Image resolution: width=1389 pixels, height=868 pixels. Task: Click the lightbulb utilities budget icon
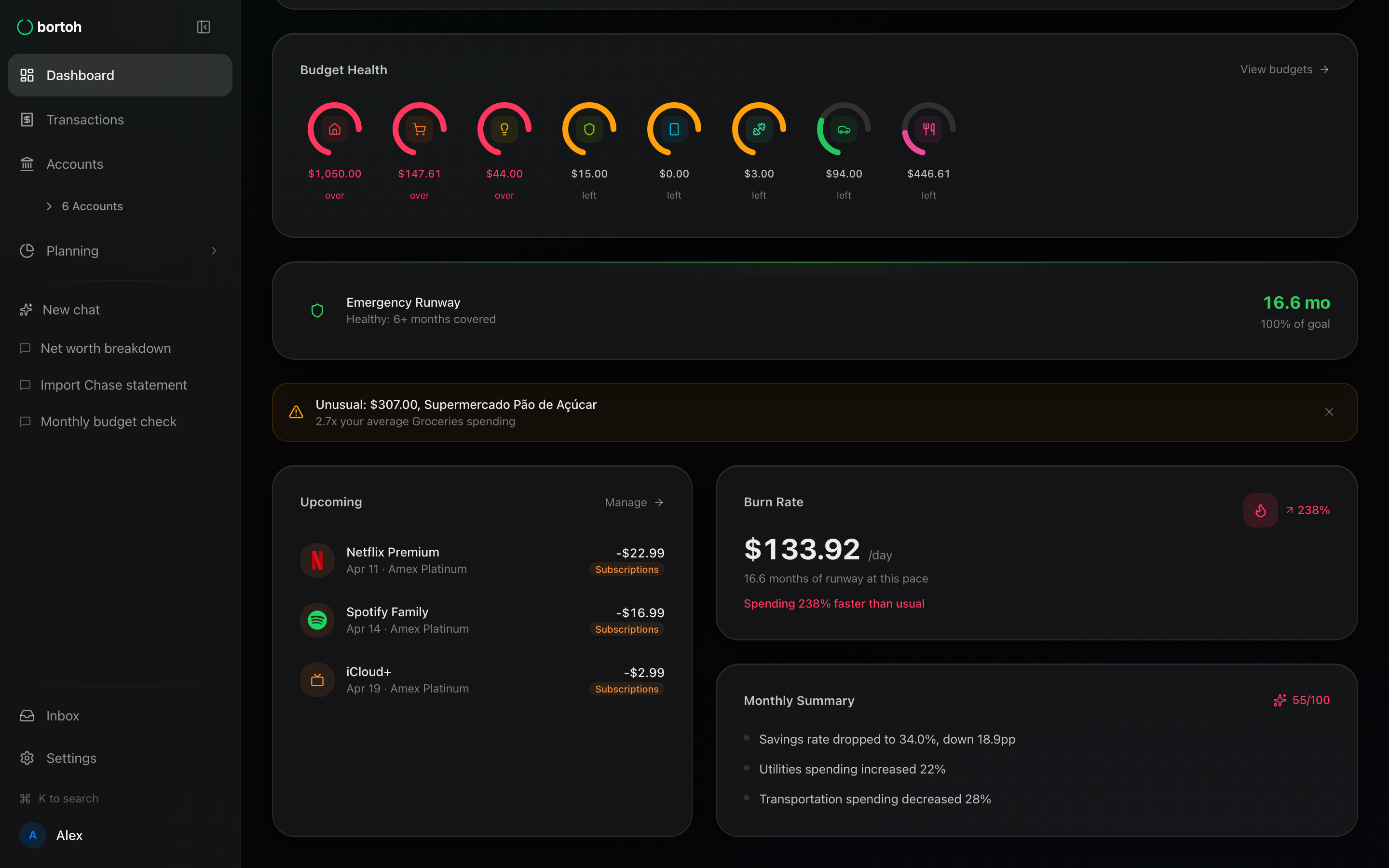pos(504,129)
